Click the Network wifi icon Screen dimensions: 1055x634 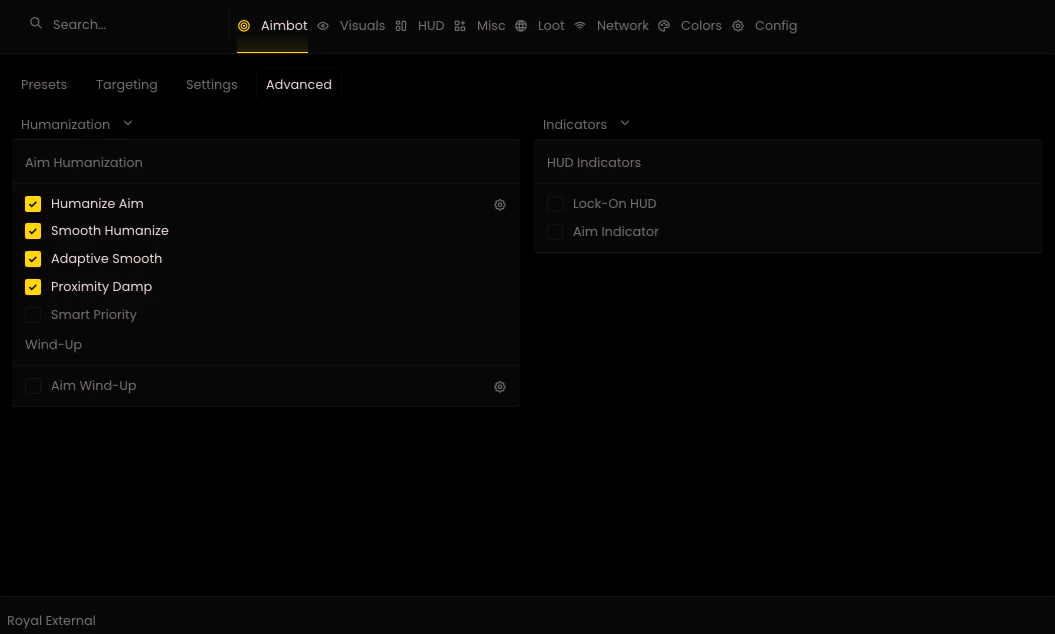580,26
